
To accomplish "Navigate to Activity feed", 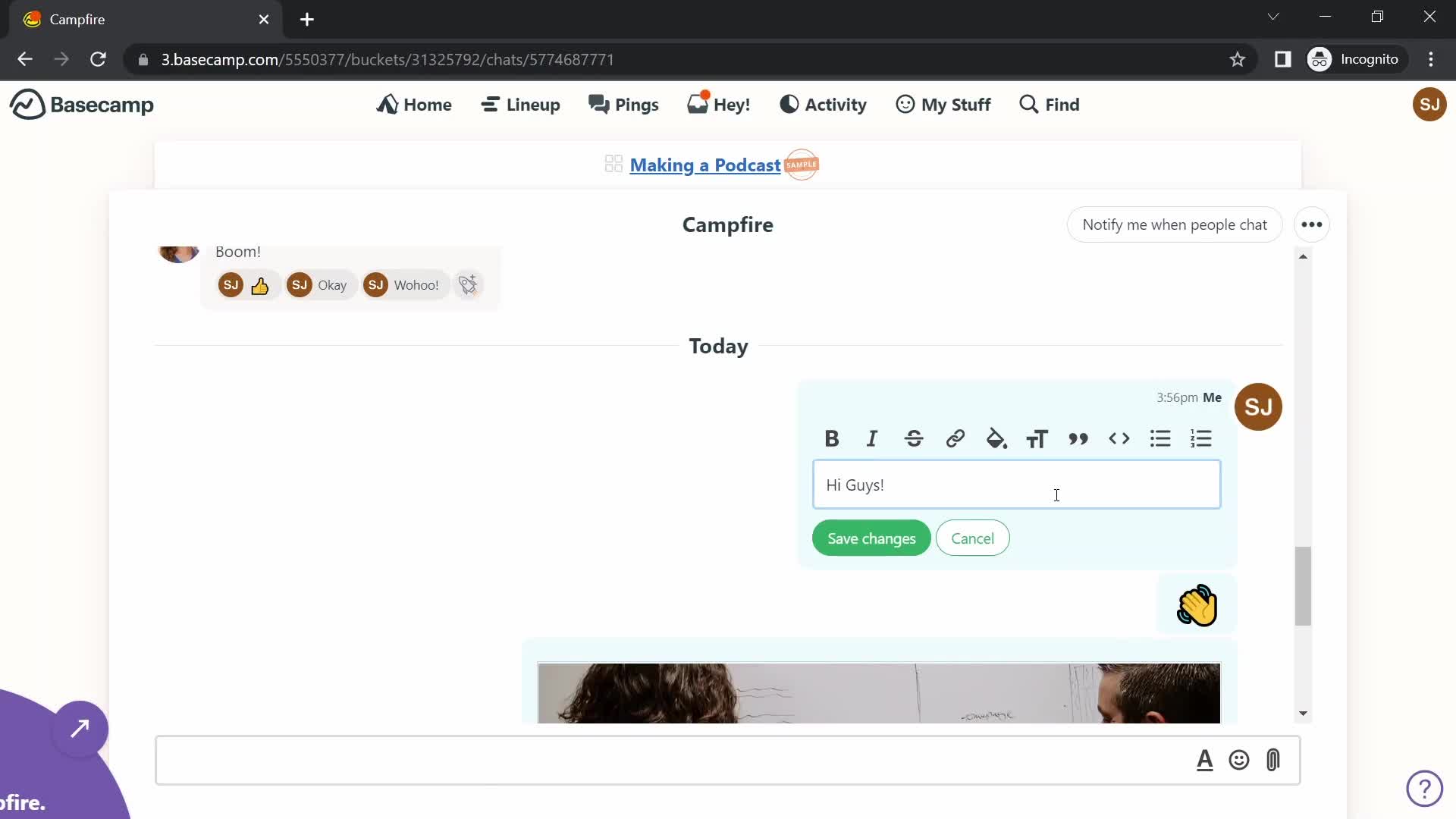I will click(823, 104).
